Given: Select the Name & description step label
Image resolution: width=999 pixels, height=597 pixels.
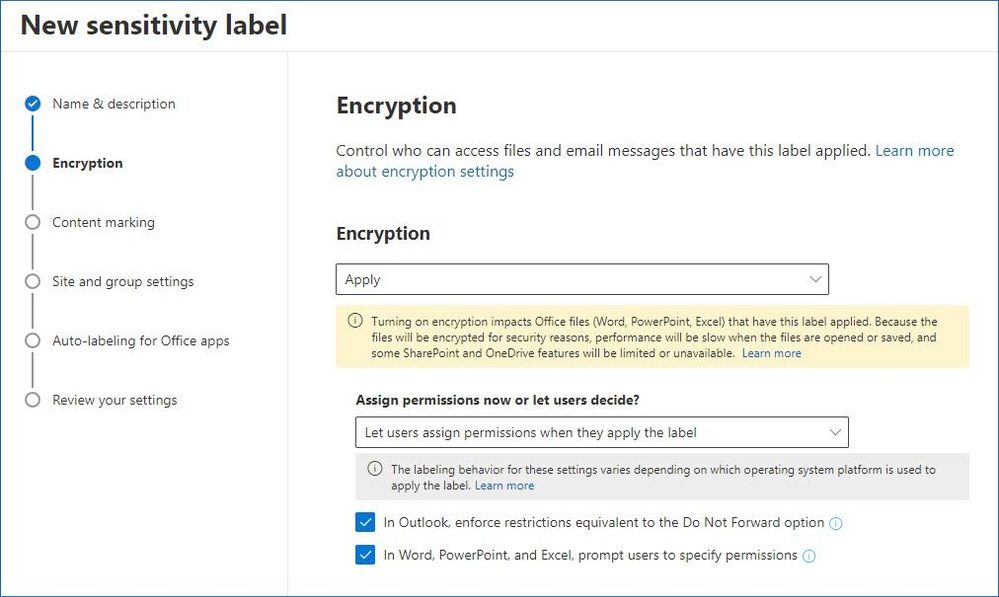Looking at the screenshot, I should click(113, 104).
